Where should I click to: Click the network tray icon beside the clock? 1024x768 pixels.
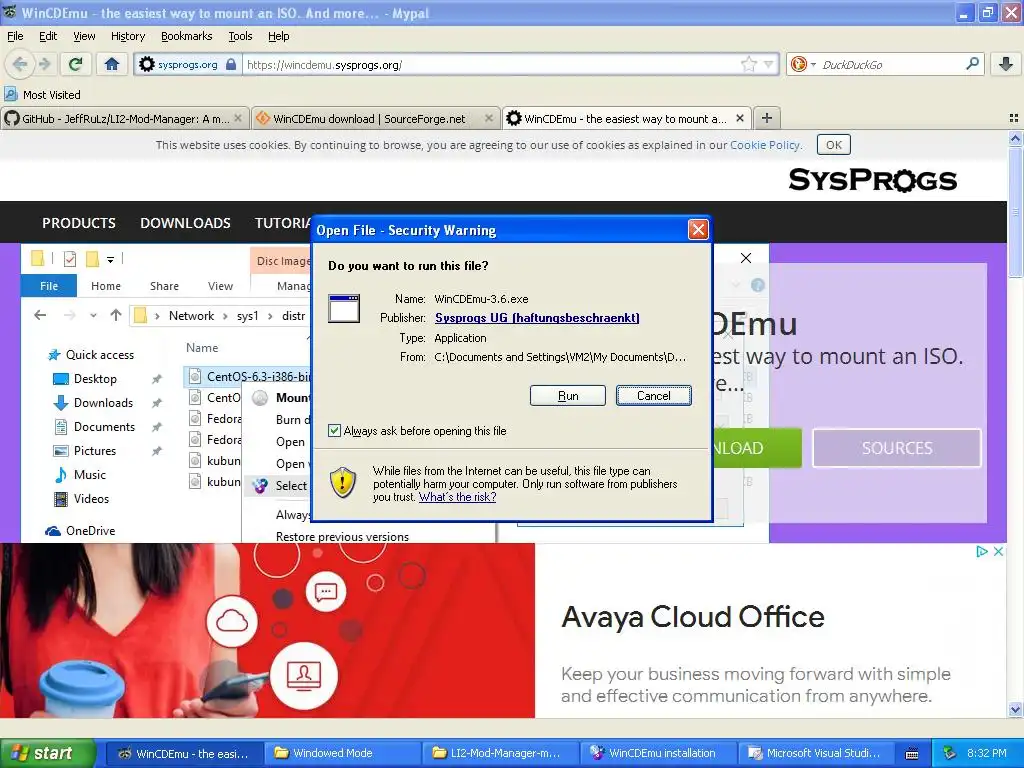tap(949, 753)
